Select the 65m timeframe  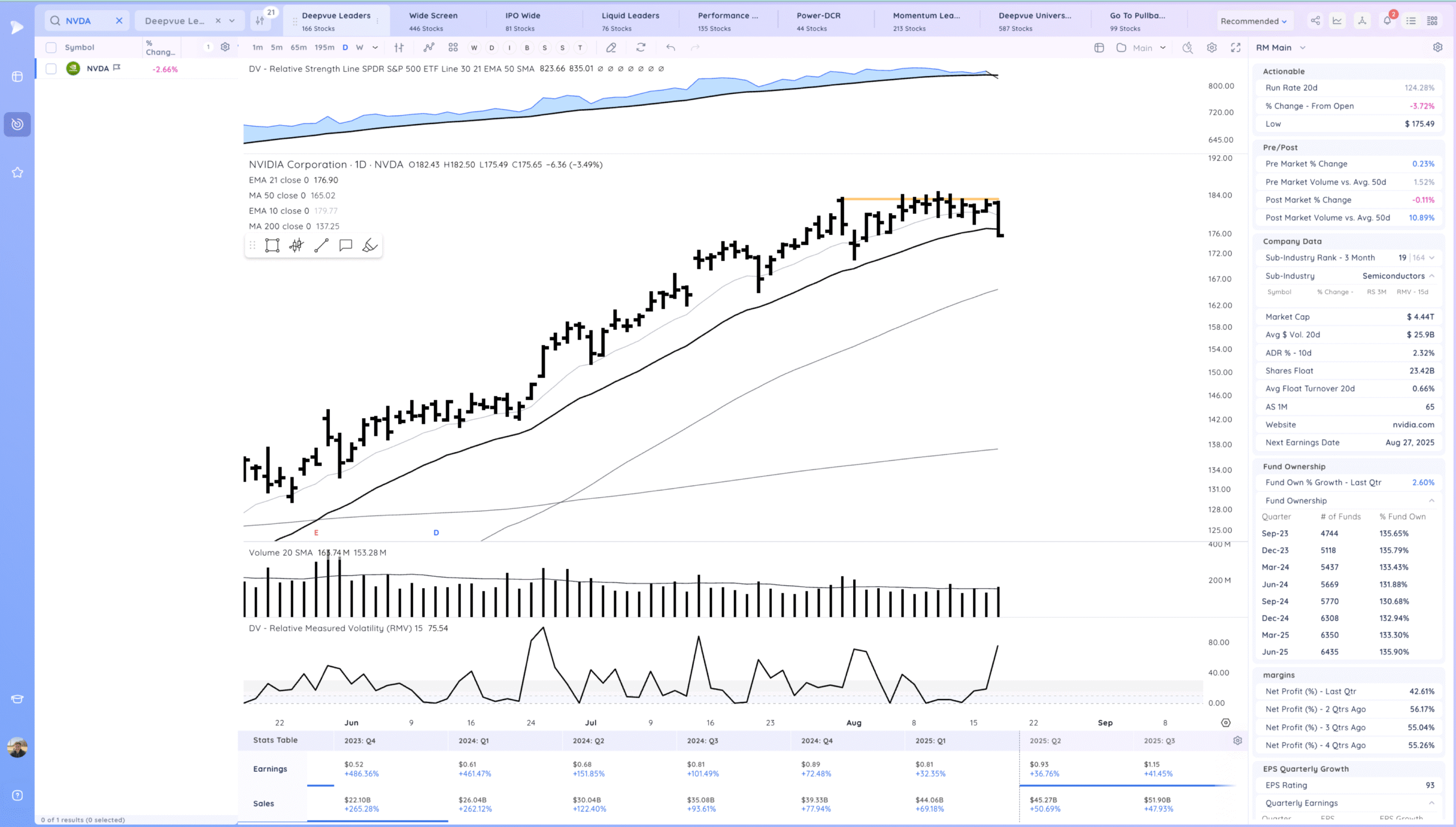pos(299,48)
